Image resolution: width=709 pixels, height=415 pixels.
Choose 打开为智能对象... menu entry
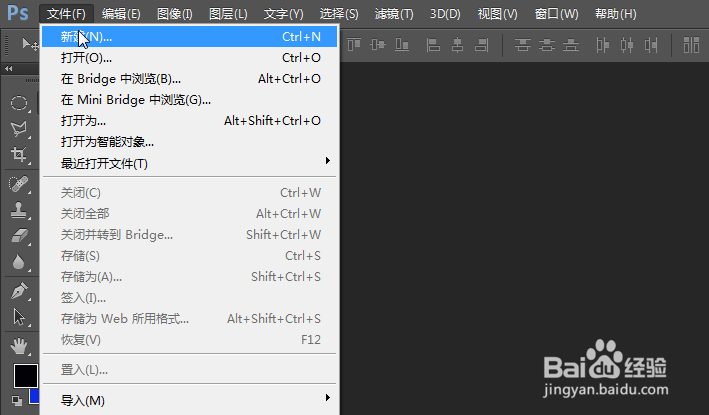click(189, 142)
